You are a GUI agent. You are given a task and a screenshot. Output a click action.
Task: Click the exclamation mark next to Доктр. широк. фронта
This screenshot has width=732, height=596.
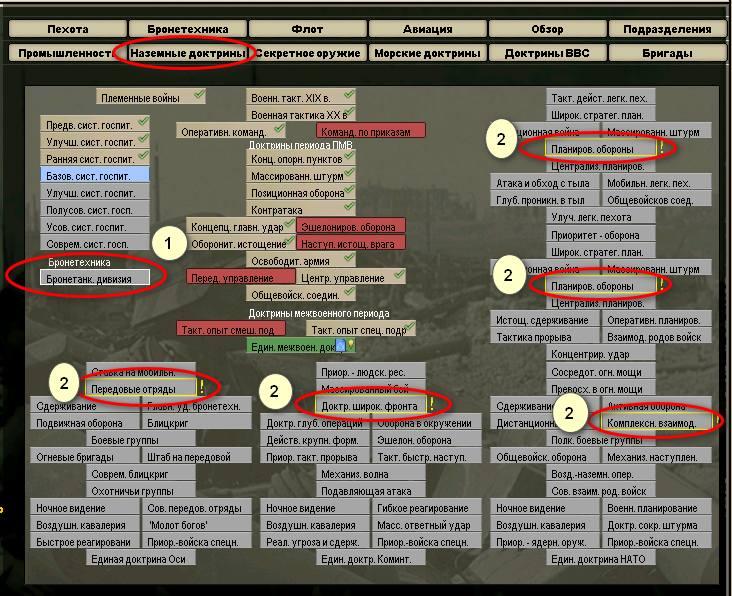coord(431,404)
